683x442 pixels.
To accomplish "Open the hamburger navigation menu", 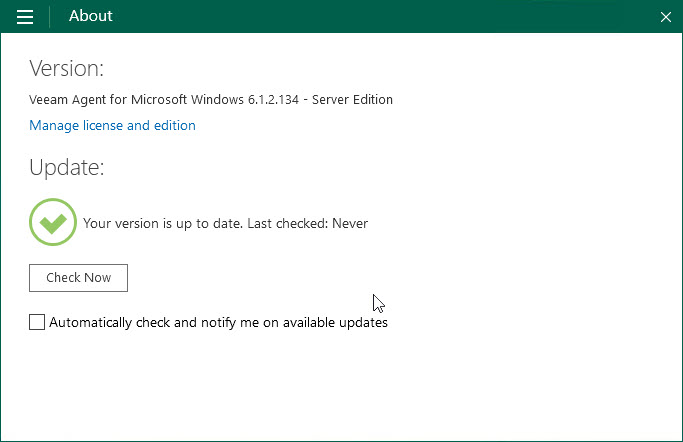I will 25,17.
